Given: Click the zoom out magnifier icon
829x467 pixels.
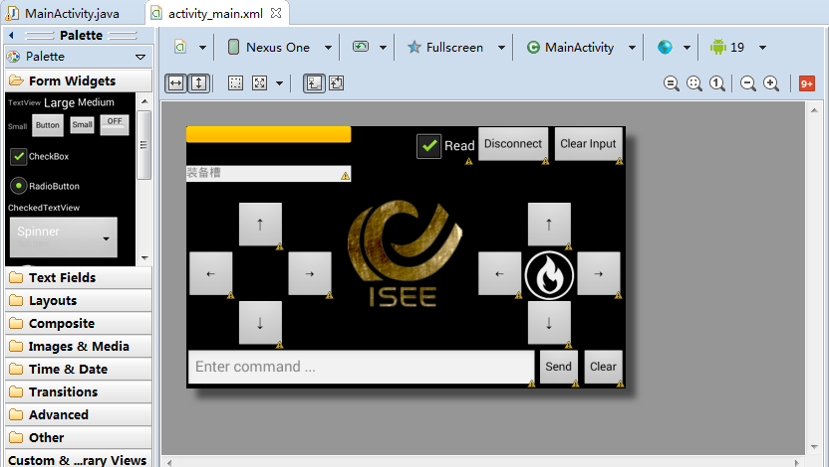Looking at the screenshot, I should point(747,84).
